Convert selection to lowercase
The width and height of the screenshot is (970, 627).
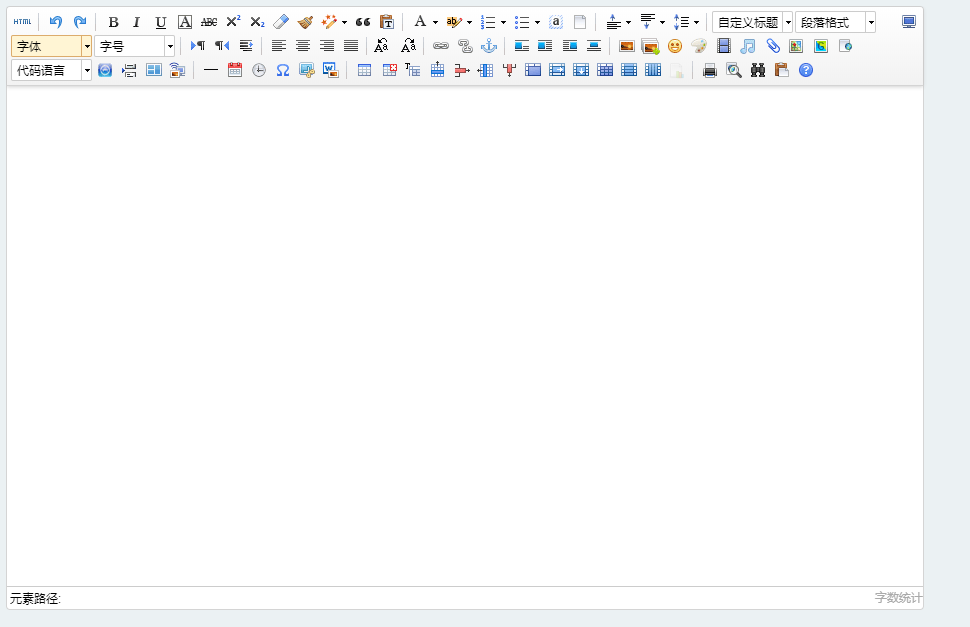click(x=408, y=46)
